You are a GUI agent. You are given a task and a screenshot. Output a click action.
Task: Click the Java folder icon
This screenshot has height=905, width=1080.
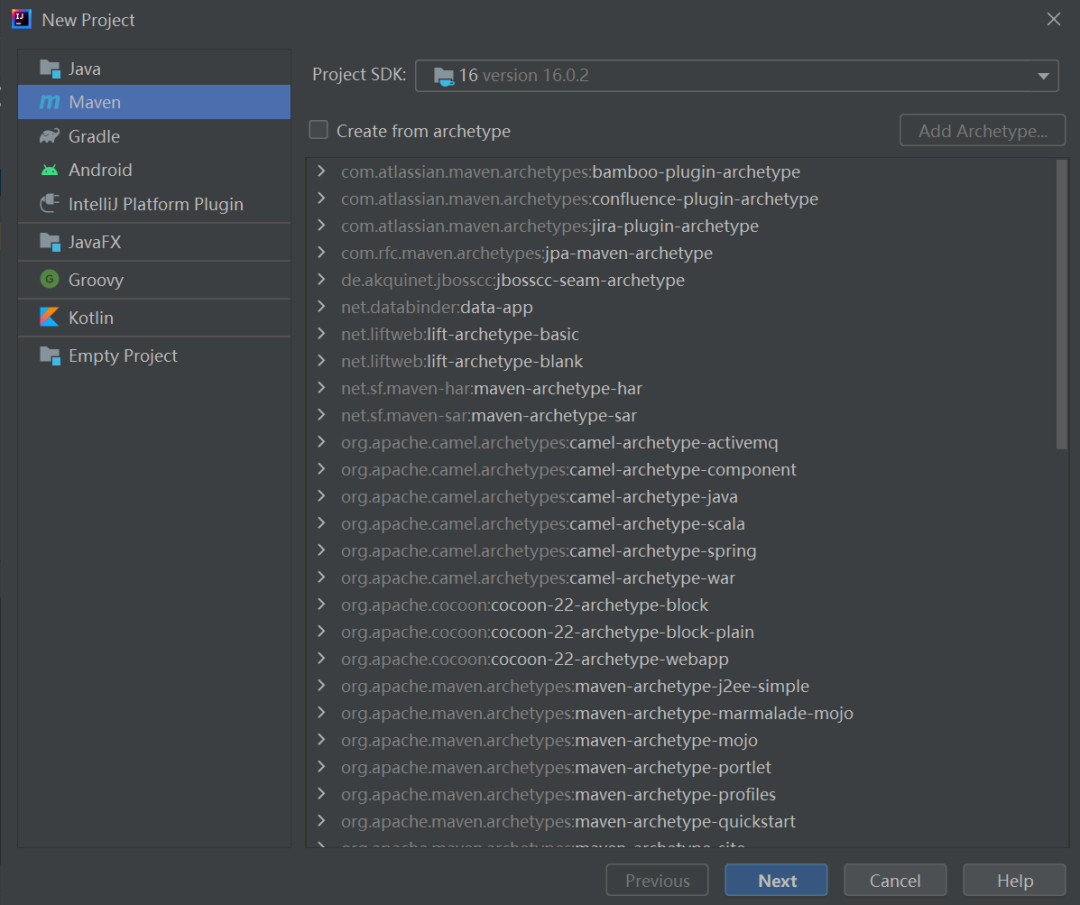50,69
